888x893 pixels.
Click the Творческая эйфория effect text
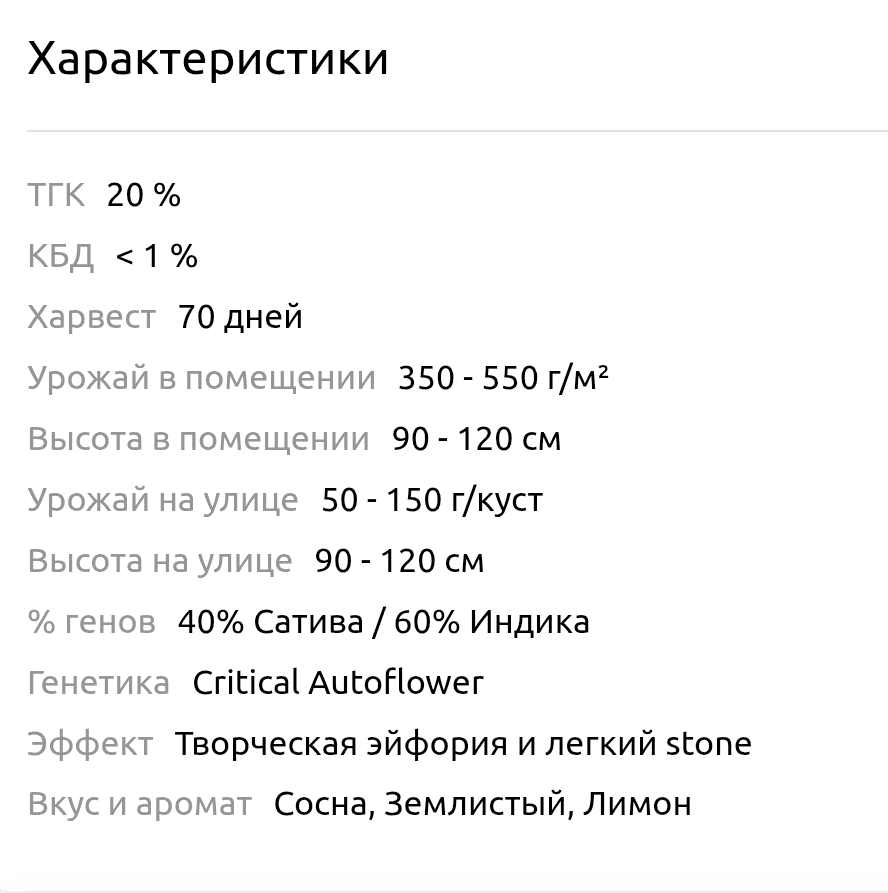pos(341,743)
